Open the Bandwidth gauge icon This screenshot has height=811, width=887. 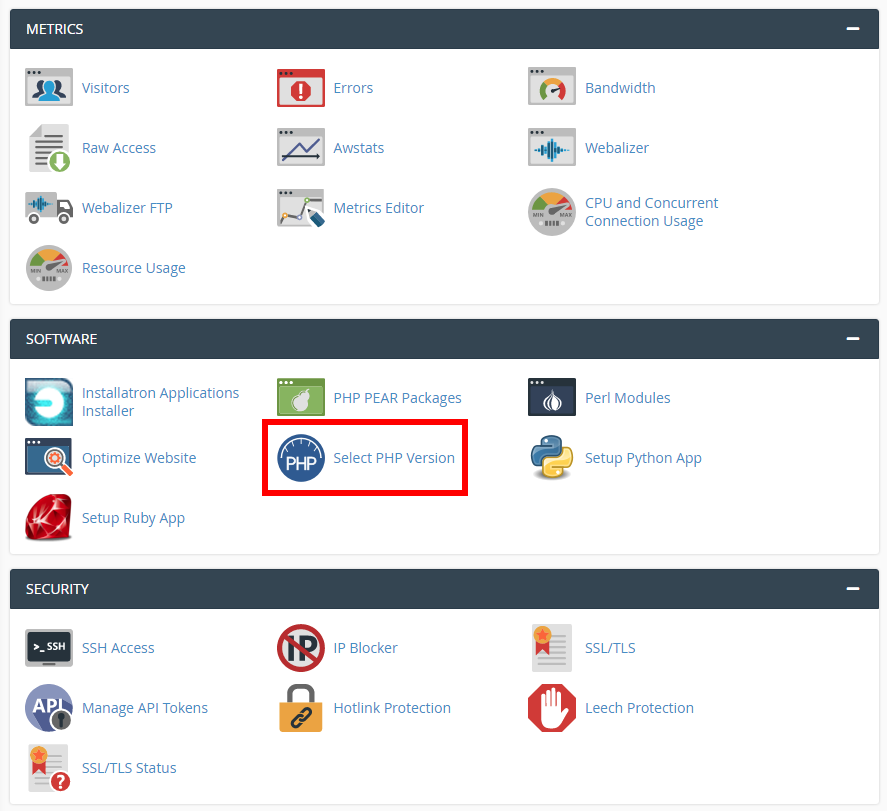click(552, 88)
